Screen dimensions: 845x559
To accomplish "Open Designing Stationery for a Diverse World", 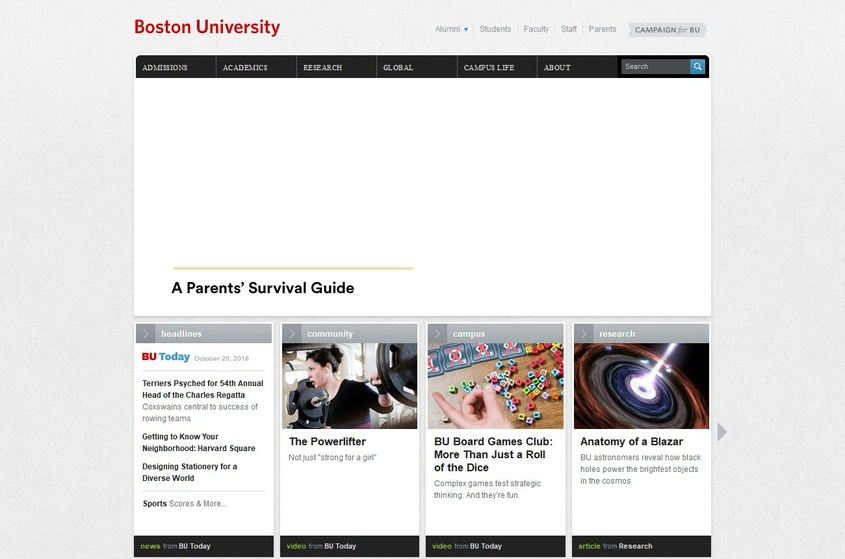I will pos(189,472).
